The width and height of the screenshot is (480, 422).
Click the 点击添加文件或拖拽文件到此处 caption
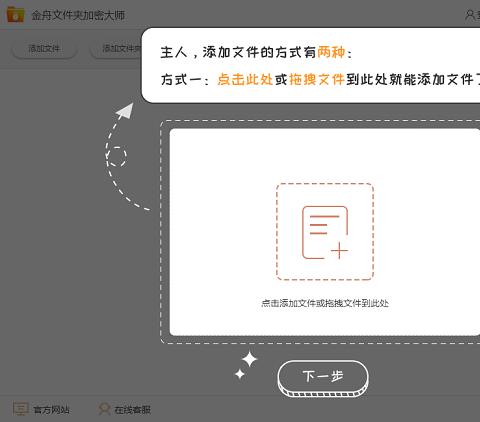[x=325, y=303]
